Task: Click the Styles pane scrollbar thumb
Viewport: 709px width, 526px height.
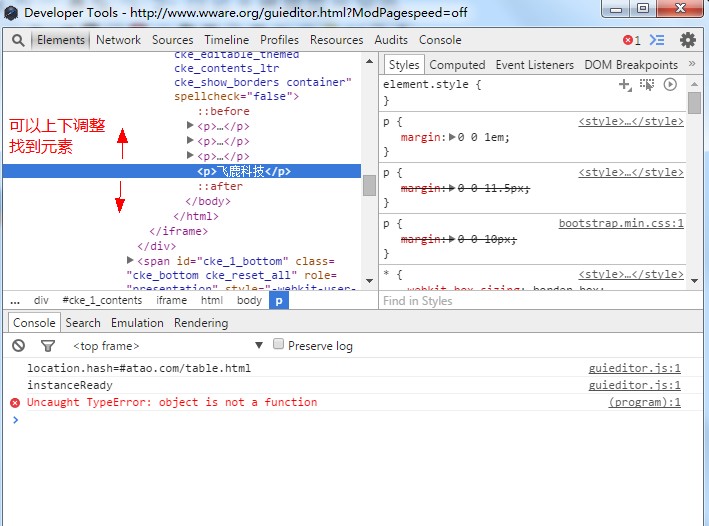Action: click(694, 103)
